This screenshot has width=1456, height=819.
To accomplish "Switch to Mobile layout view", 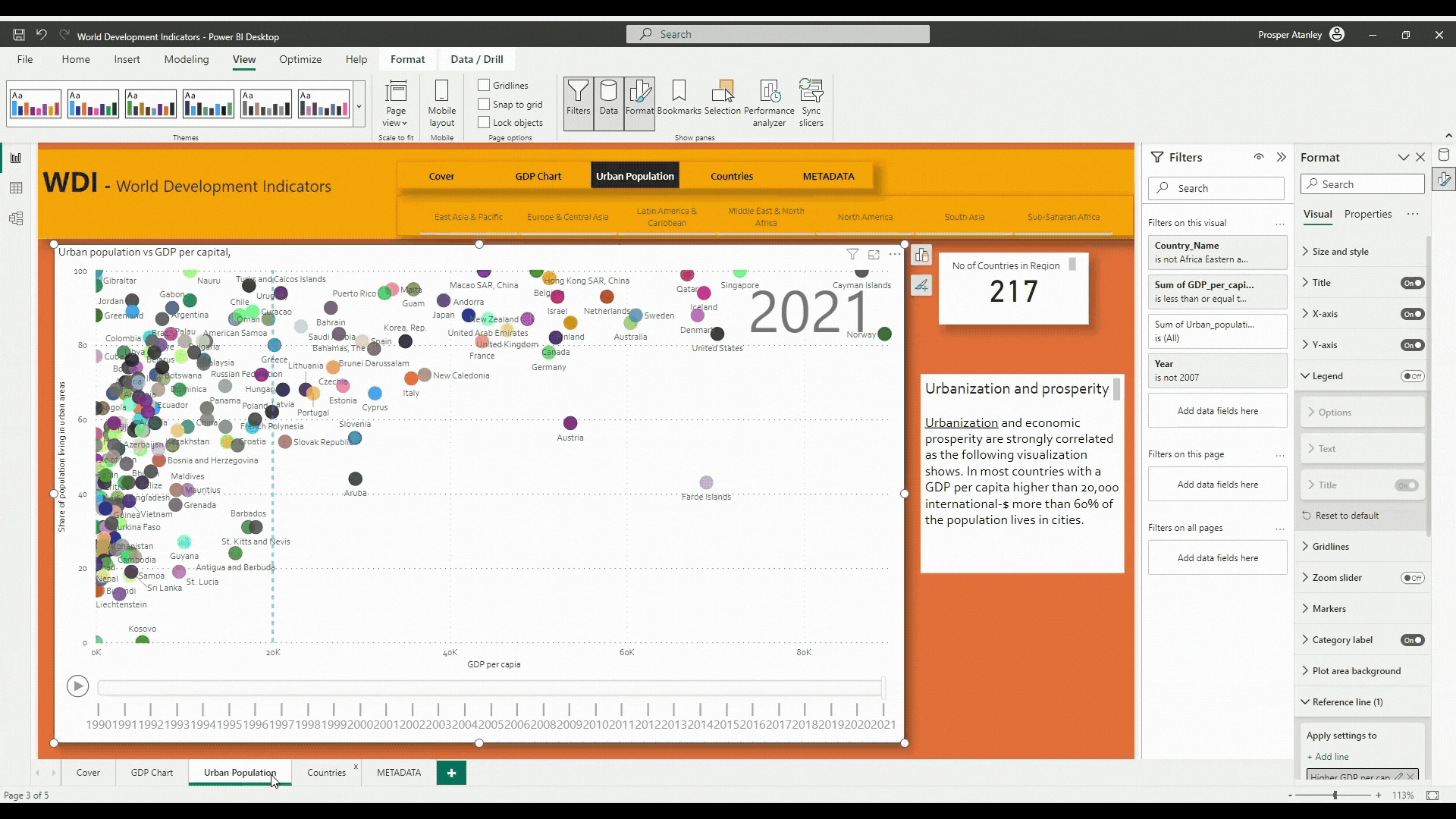I will 441,102.
